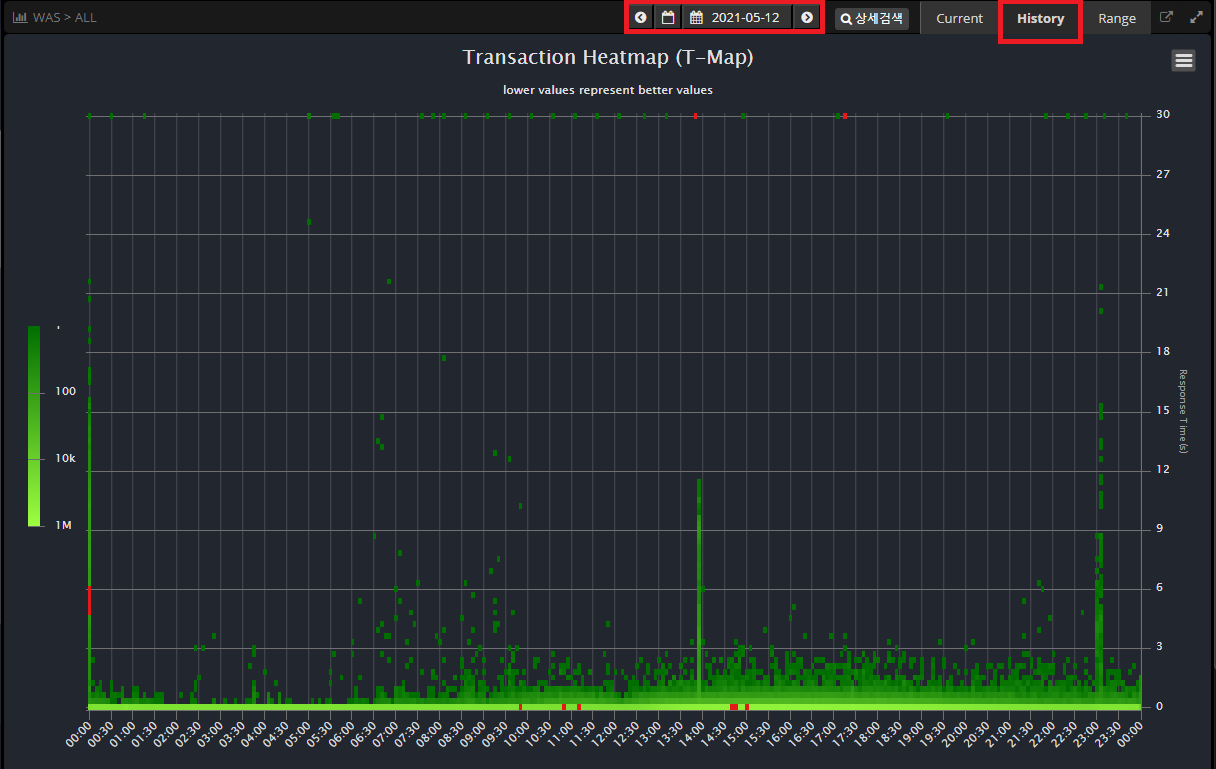The width and height of the screenshot is (1216, 769).
Task: Open the chart hamburger menu
Action: coord(1183,61)
